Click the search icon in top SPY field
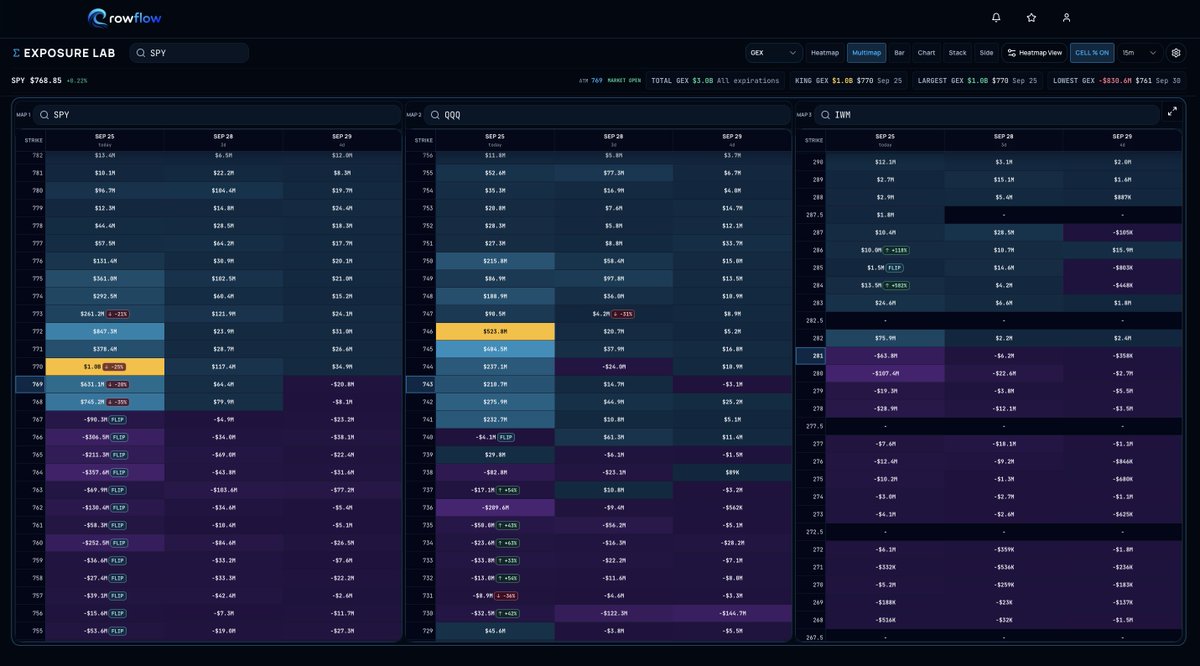 coord(141,53)
